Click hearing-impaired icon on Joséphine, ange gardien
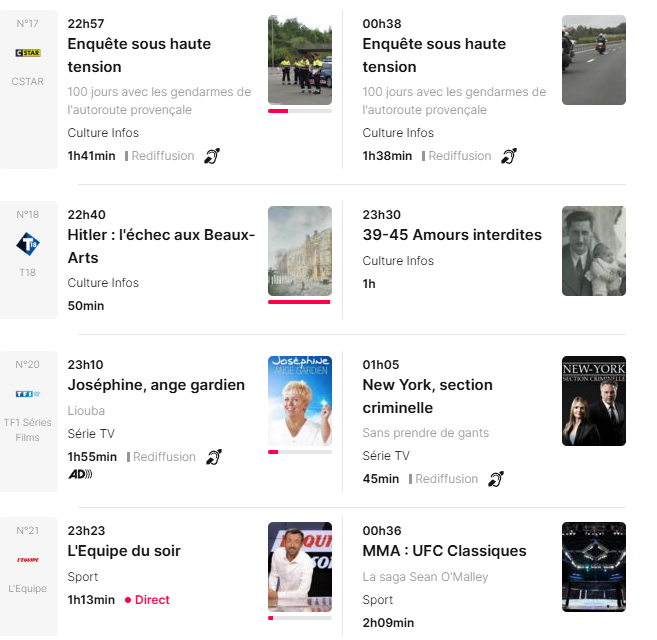Screen dimensions: 657x640 tap(213, 457)
